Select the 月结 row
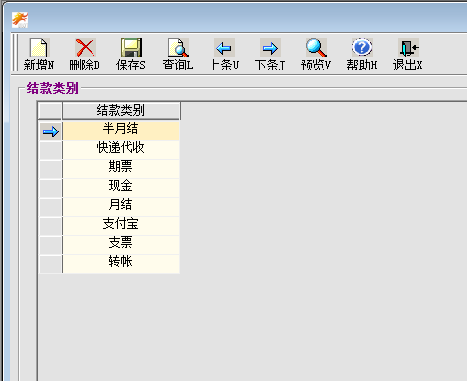Image resolution: width=467 pixels, height=381 pixels. point(121,207)
